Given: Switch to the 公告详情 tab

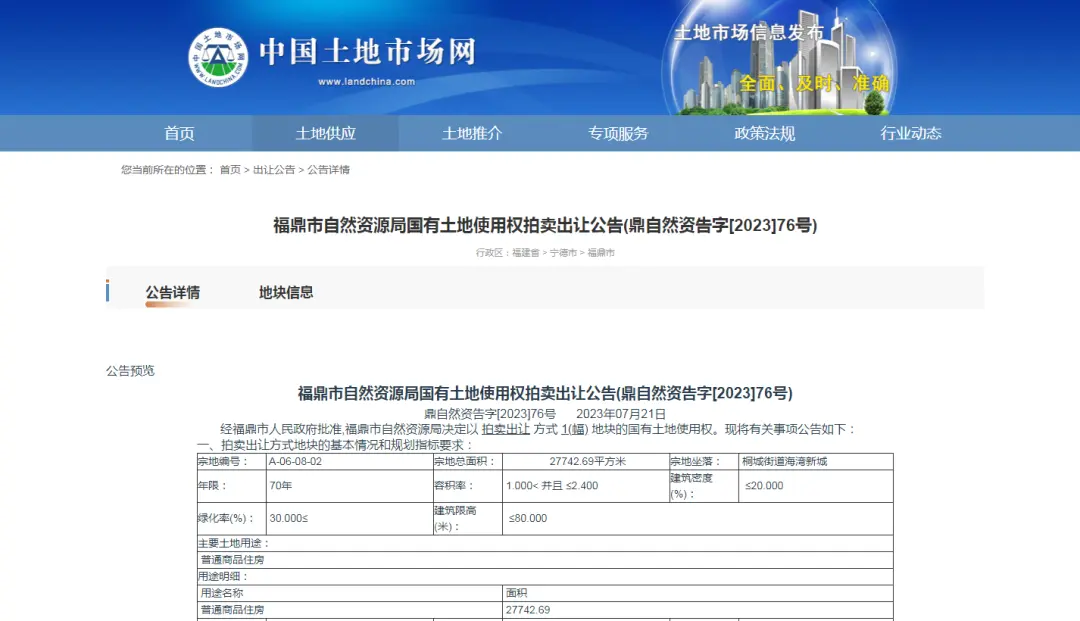Looking at the screenshot, I should click(x=173, y=293).
